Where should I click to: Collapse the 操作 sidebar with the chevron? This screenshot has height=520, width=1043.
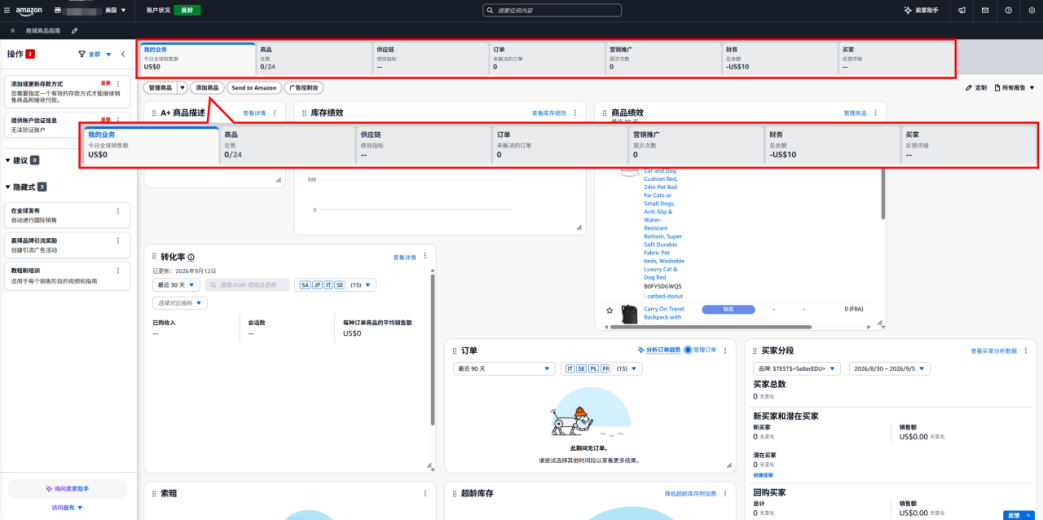pyautogui.click(x=123, y=54)
